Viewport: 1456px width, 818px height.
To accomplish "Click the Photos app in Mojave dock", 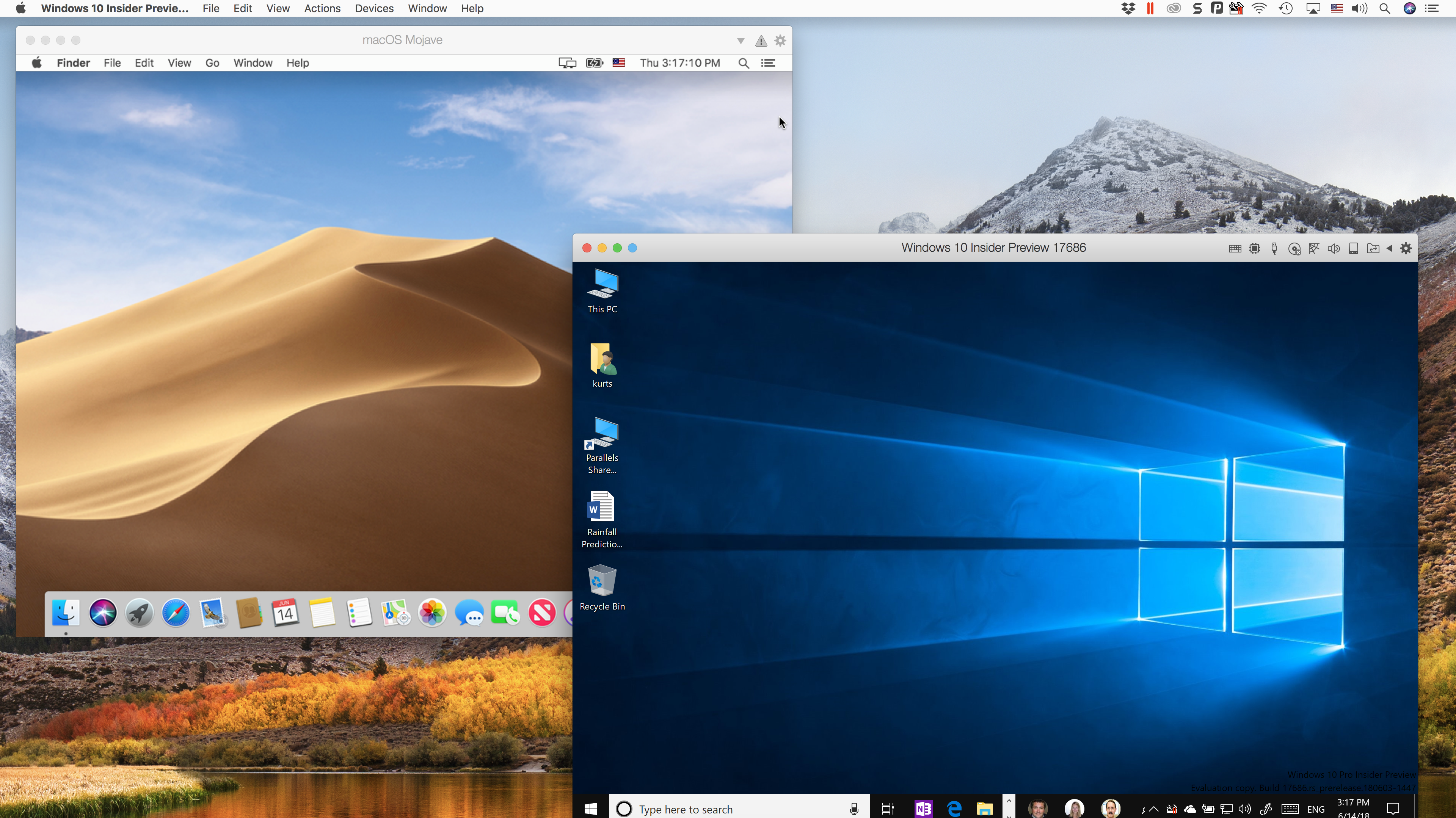I will [432, 613].
